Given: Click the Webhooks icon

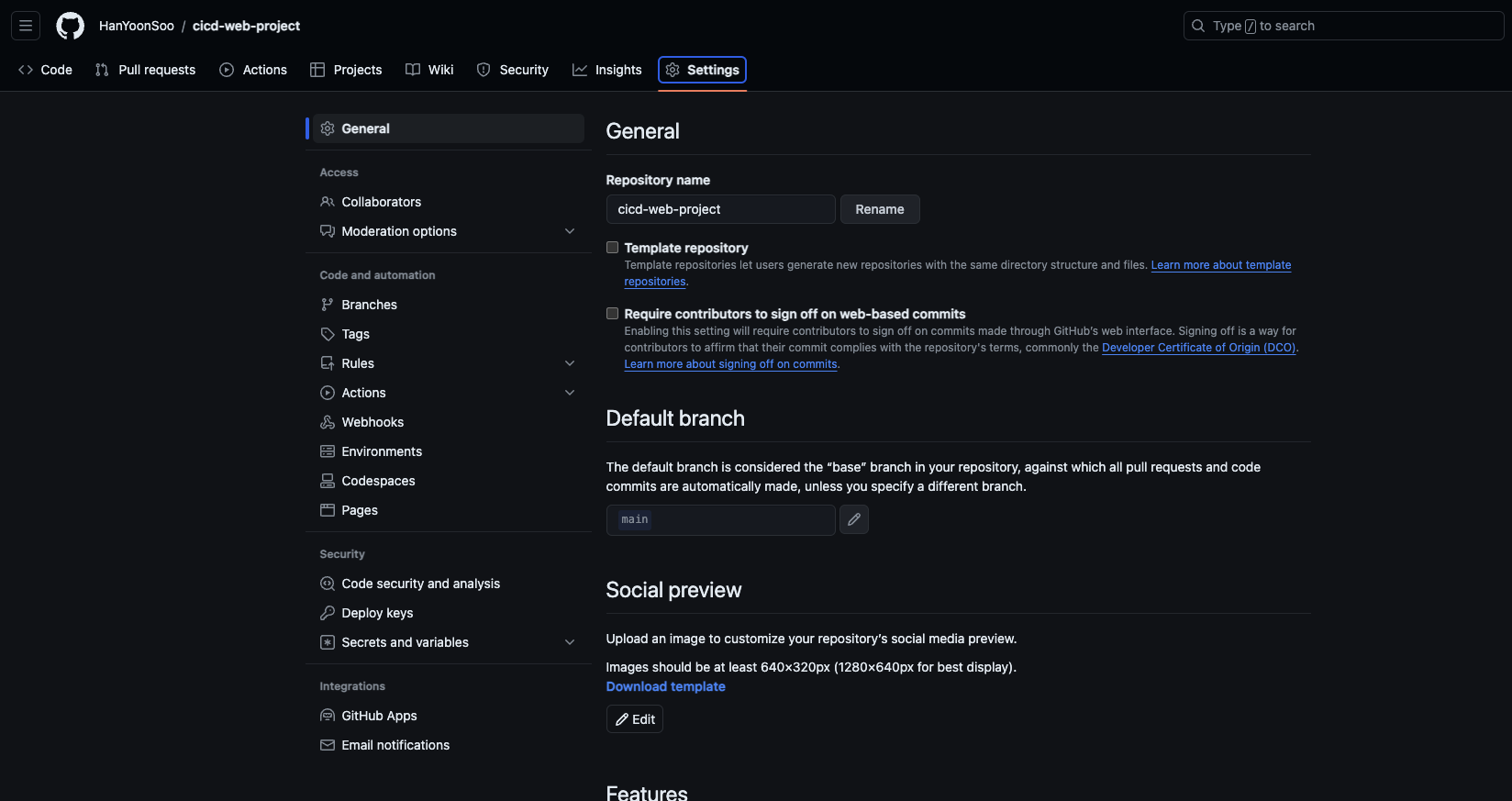Looking at the screenshot, I should pos(328,422).
